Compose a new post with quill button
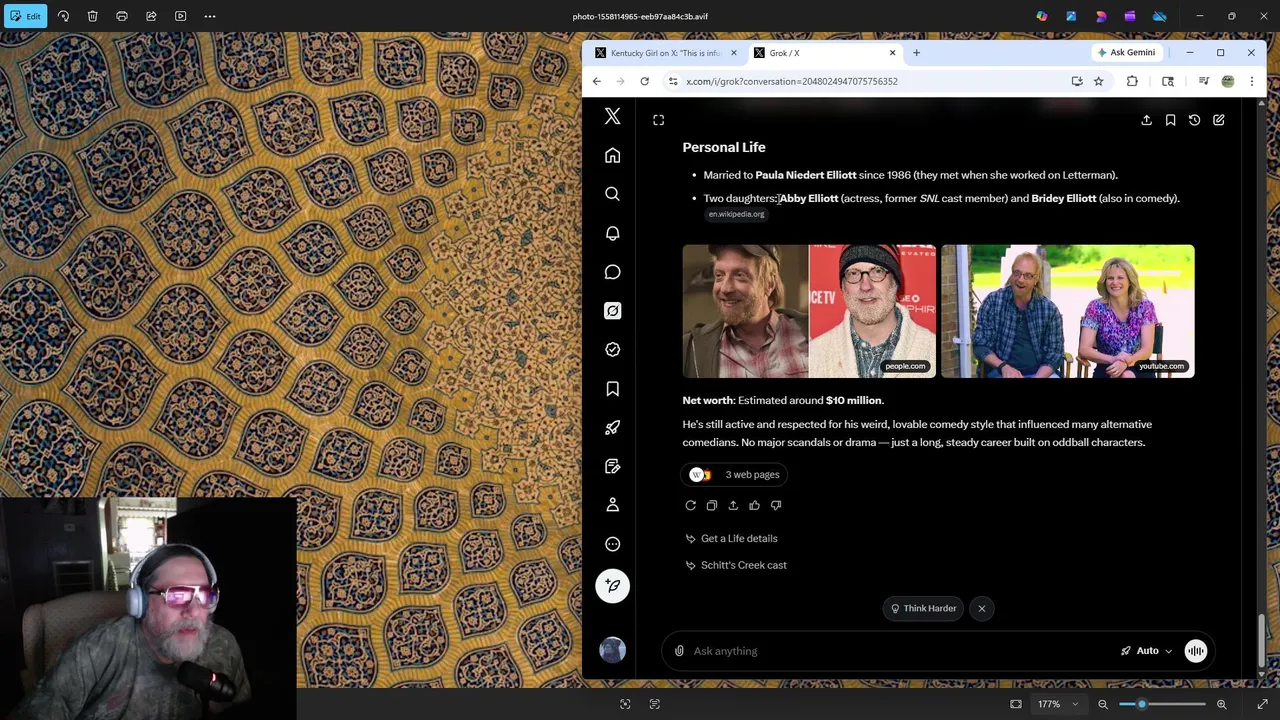 [613, 586]
